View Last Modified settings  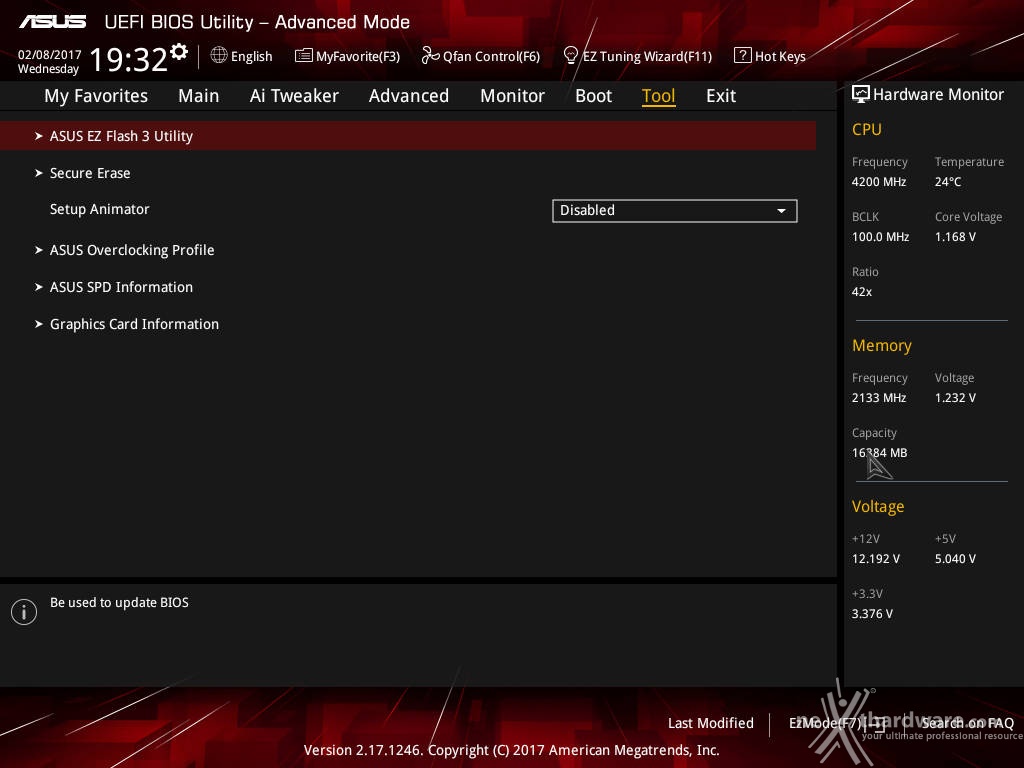711,723
